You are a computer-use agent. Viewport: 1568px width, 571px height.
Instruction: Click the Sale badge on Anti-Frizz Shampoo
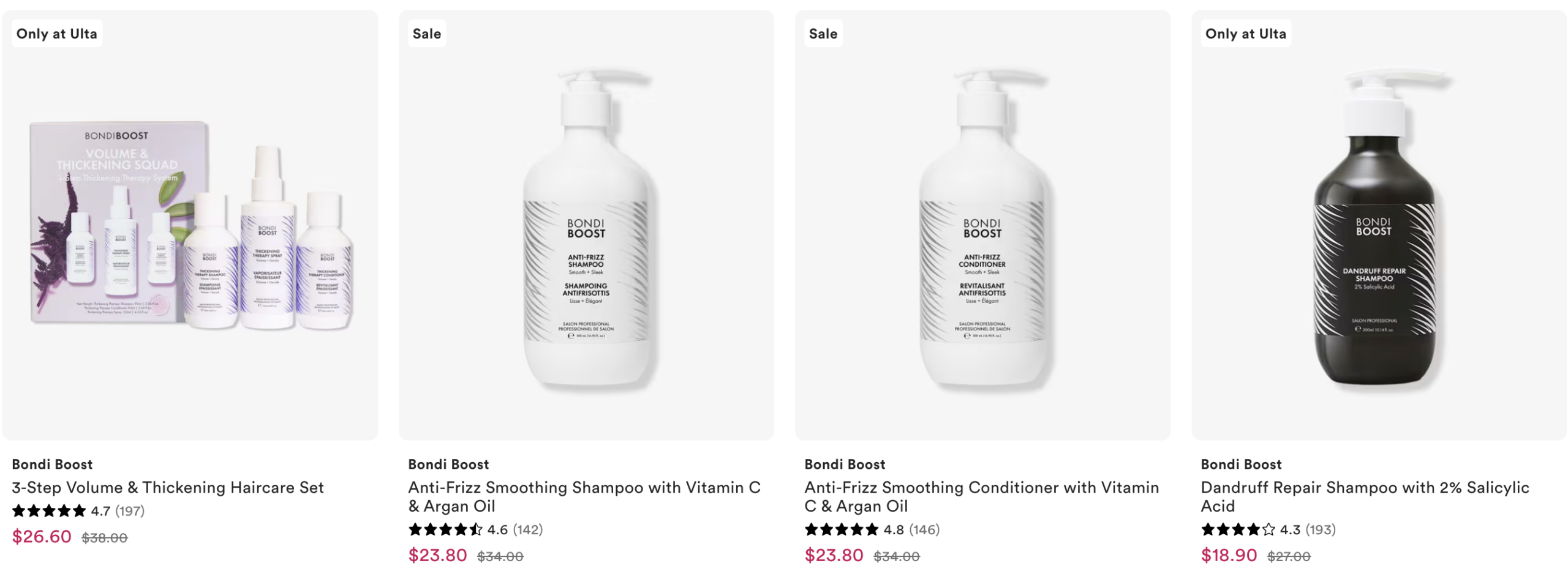coord(427,34)
